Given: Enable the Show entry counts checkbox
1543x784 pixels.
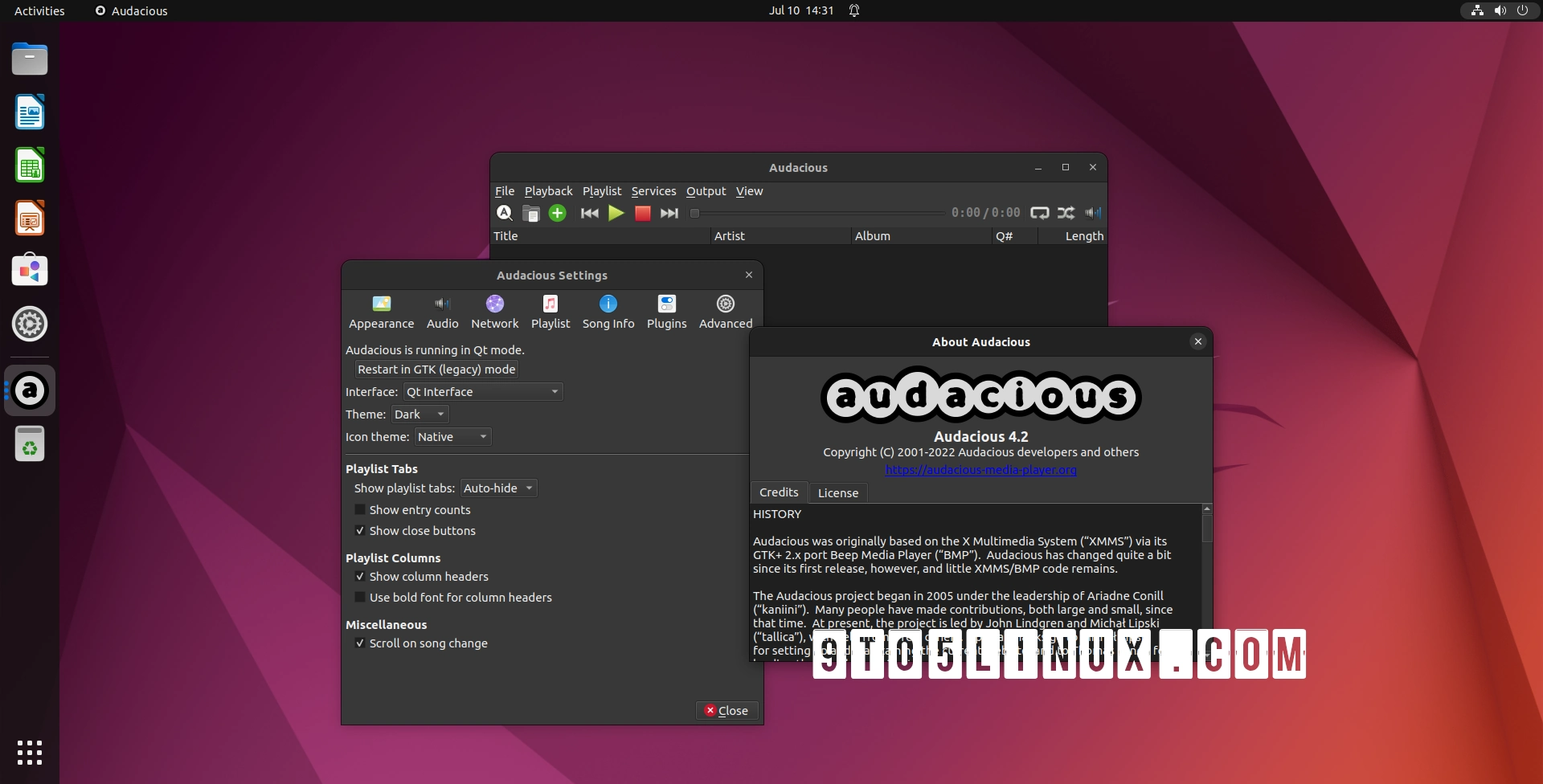Looking at the screenshot, I should click(x=360, y=509).
